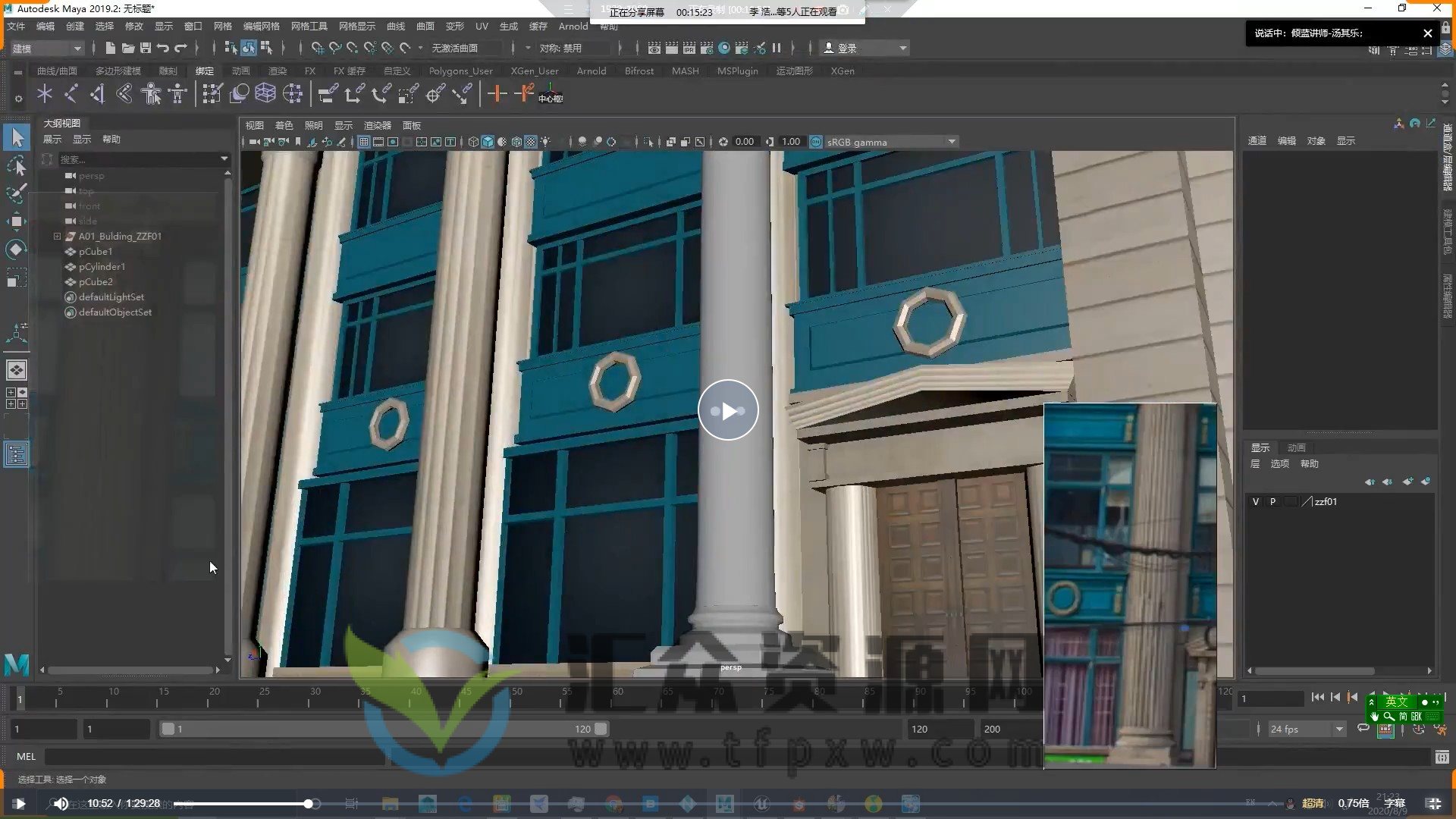The height and width of the screenshot is (819, 1456).
Task: Expand A01_Bulding_ZZF01 in the outliner
Action: (x=57, y=236)
